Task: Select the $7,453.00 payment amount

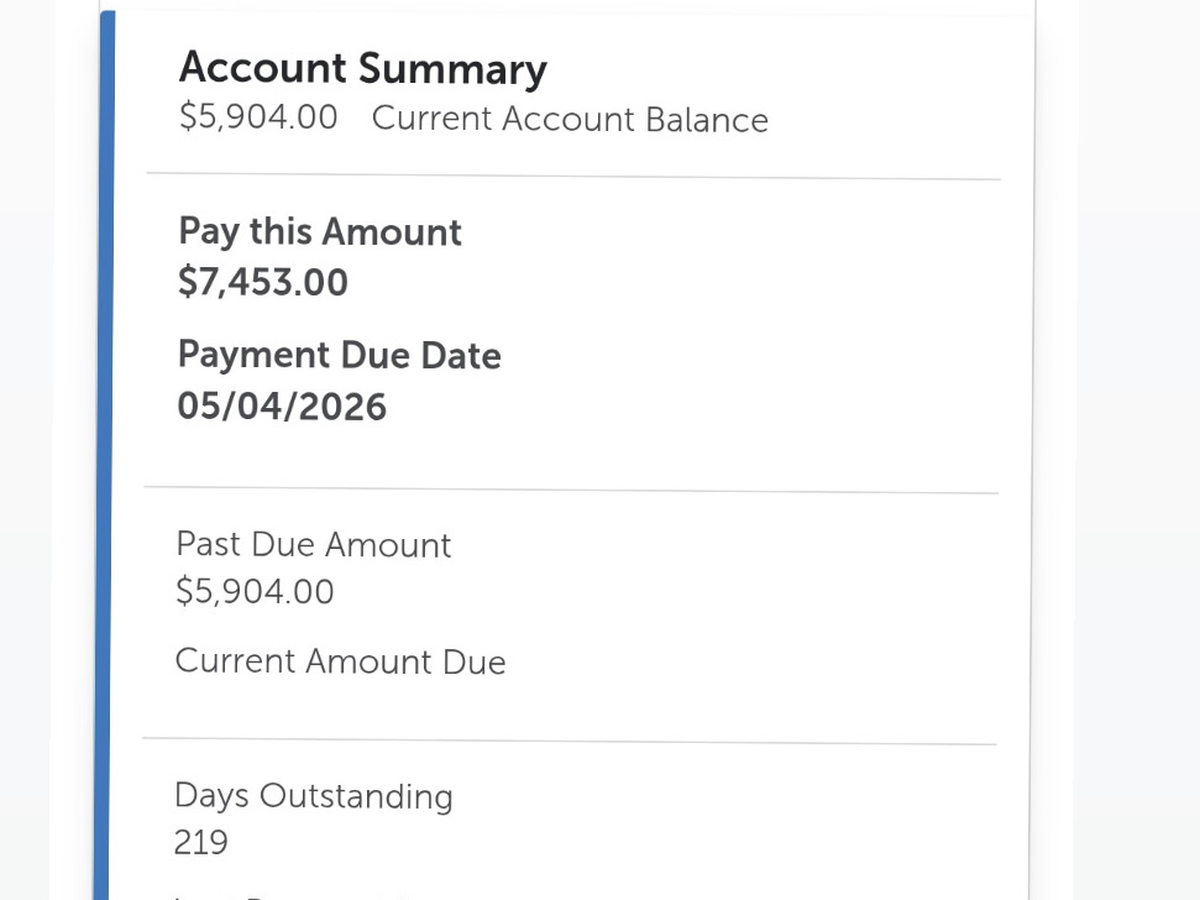Action: click(x=263, y=282)
